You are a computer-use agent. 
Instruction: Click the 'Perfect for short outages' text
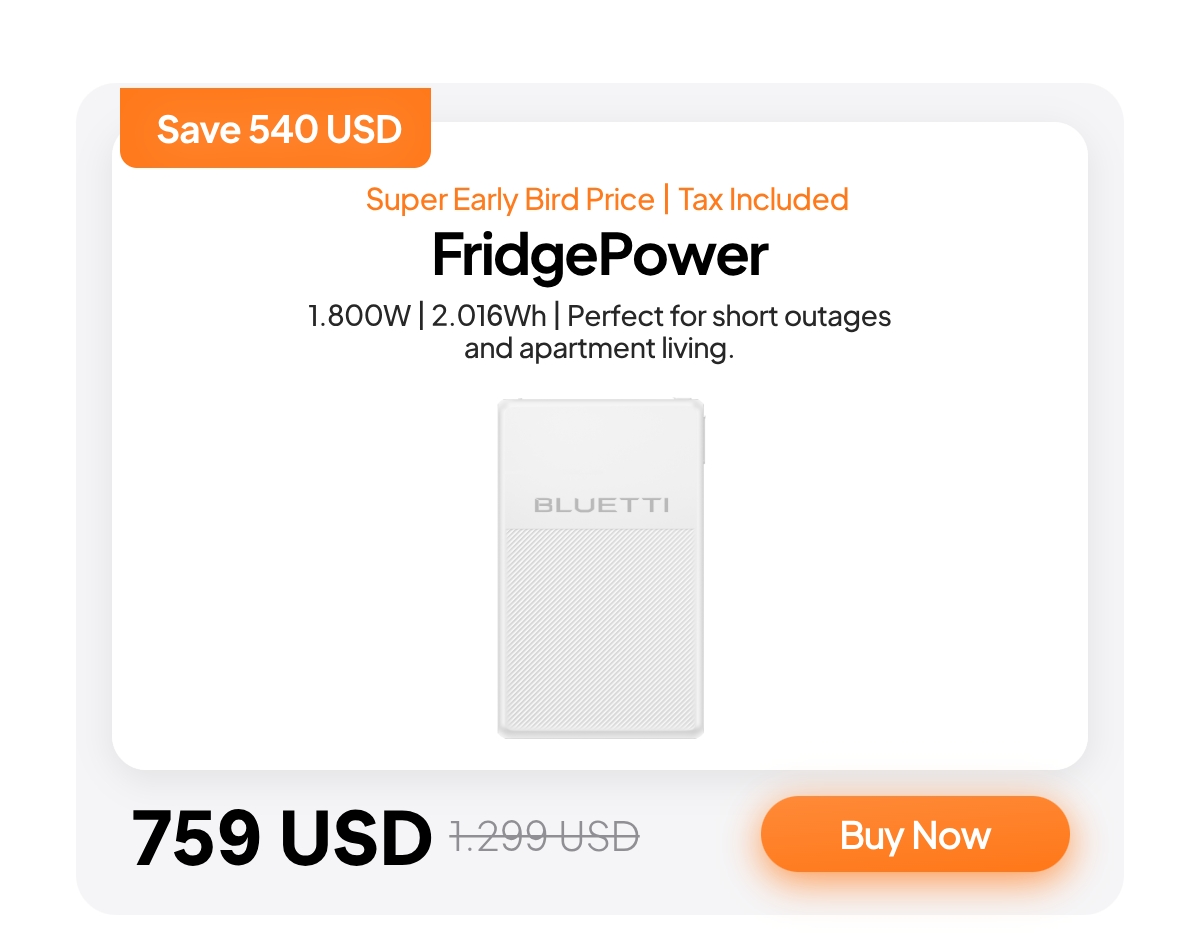point(729,317)
